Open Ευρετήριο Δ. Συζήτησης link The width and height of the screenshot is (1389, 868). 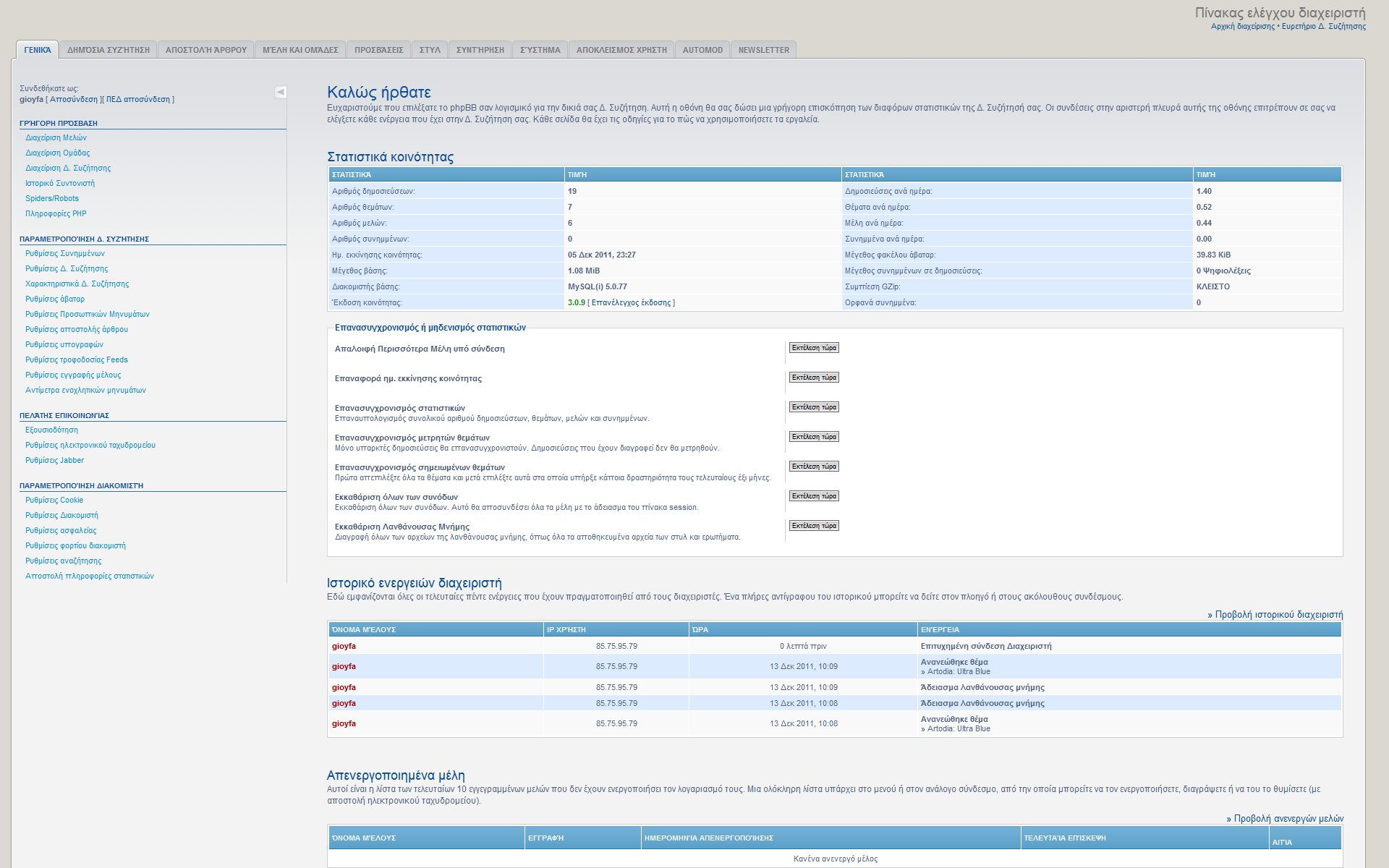click(x=1324, y=26)
